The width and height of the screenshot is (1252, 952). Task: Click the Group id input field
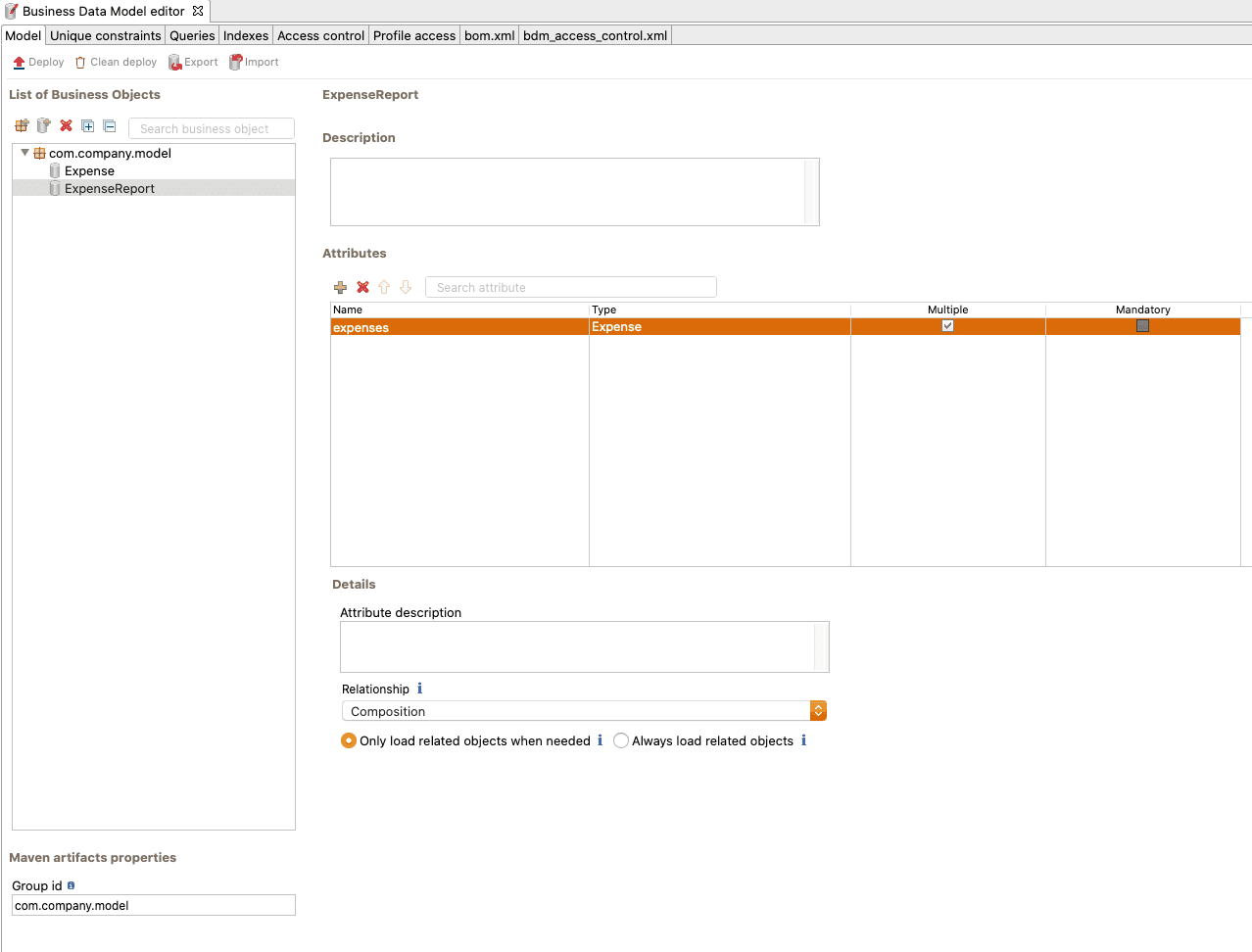coord(153,905)
